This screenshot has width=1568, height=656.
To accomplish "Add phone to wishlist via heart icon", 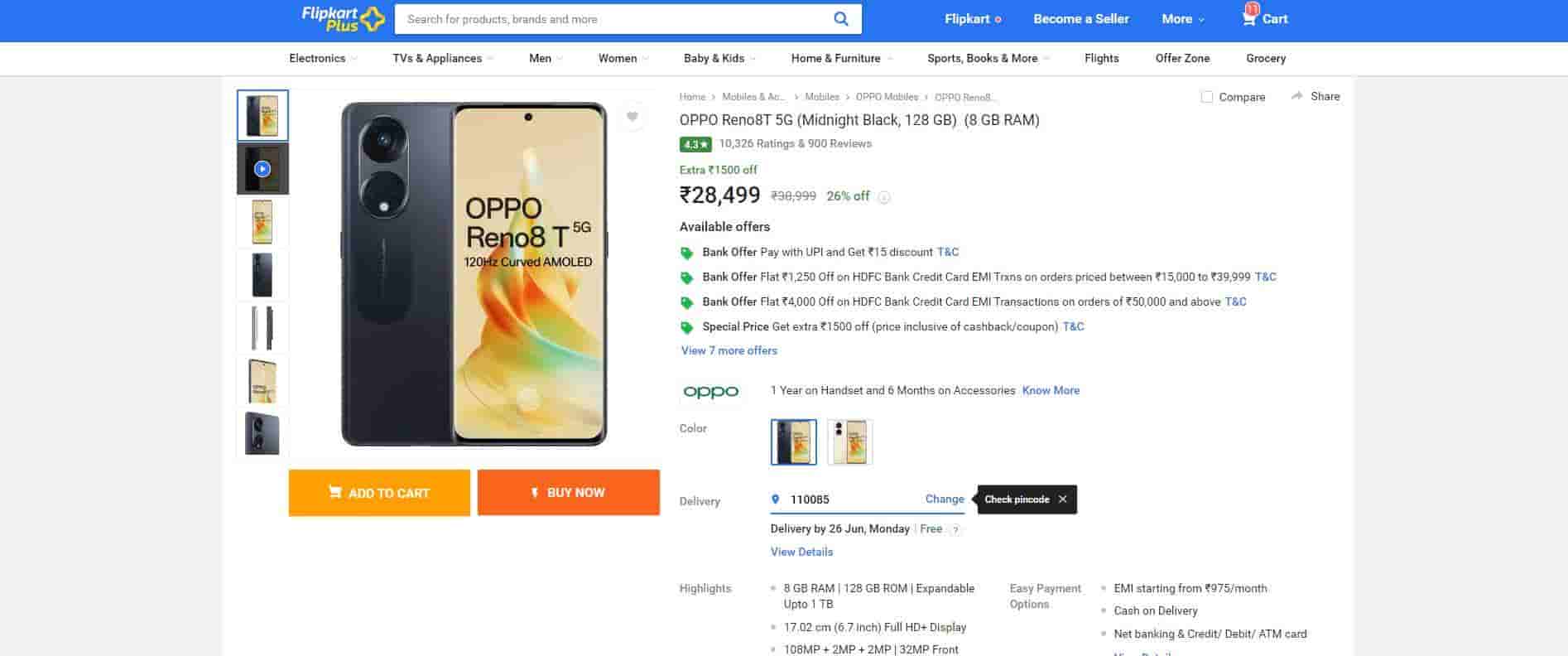I will 632,117.
